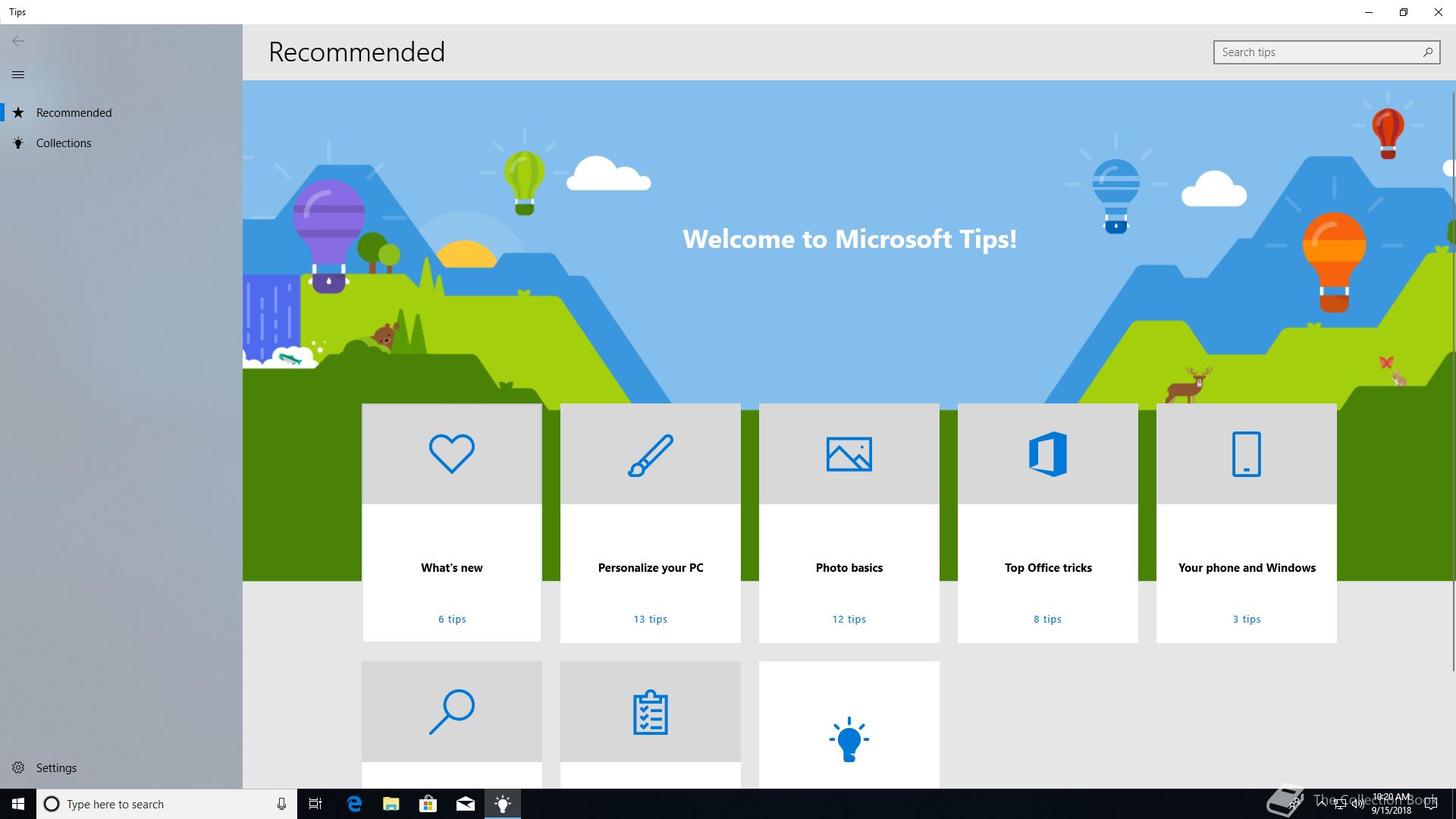Image resolution: width=1456 pixels, height=819 pixels.
Task: Click the microphone icon in taskbar search
Action: click(281, 804)
